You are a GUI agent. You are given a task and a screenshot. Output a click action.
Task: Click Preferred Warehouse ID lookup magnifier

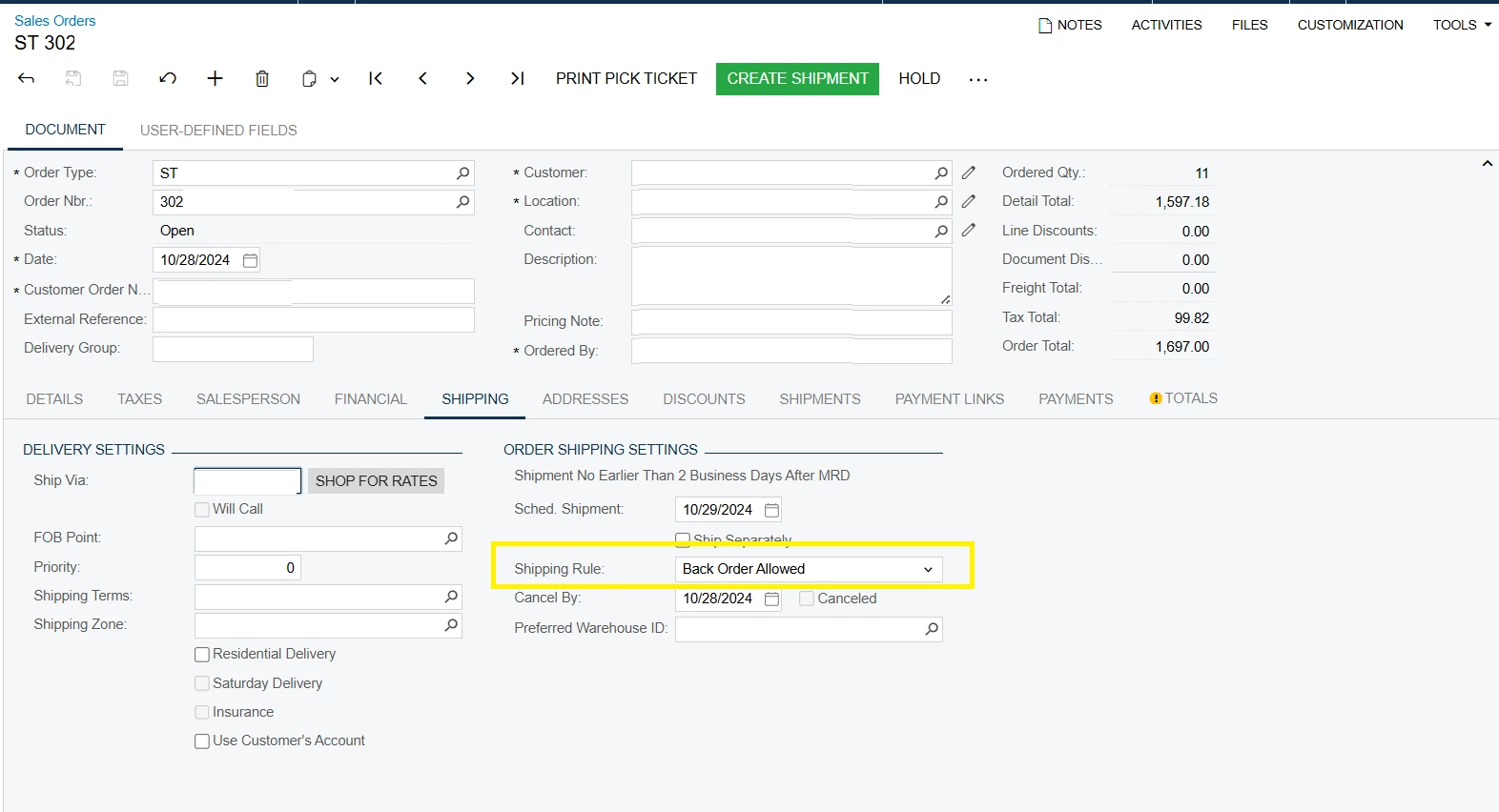pos(932,629)
